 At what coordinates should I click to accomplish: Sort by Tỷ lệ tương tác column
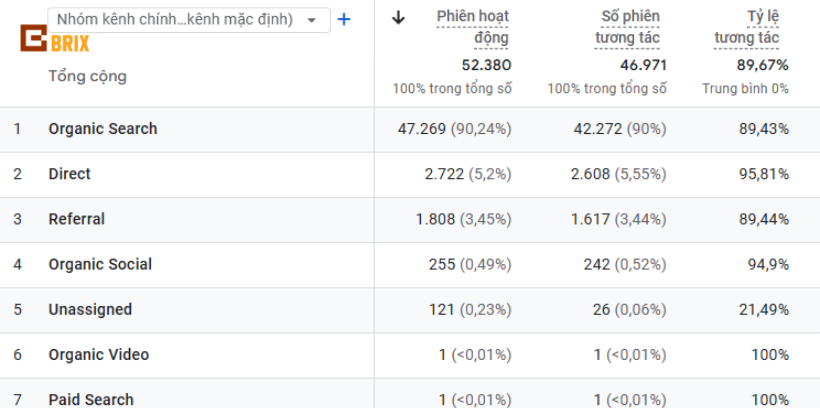point(748,27)
